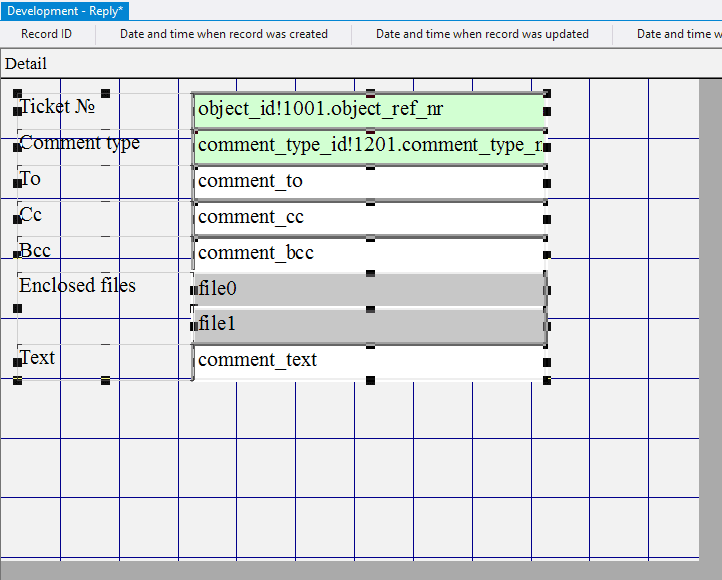Select the To label control
This screenshot has height=580, width=722.
point(31,179)
